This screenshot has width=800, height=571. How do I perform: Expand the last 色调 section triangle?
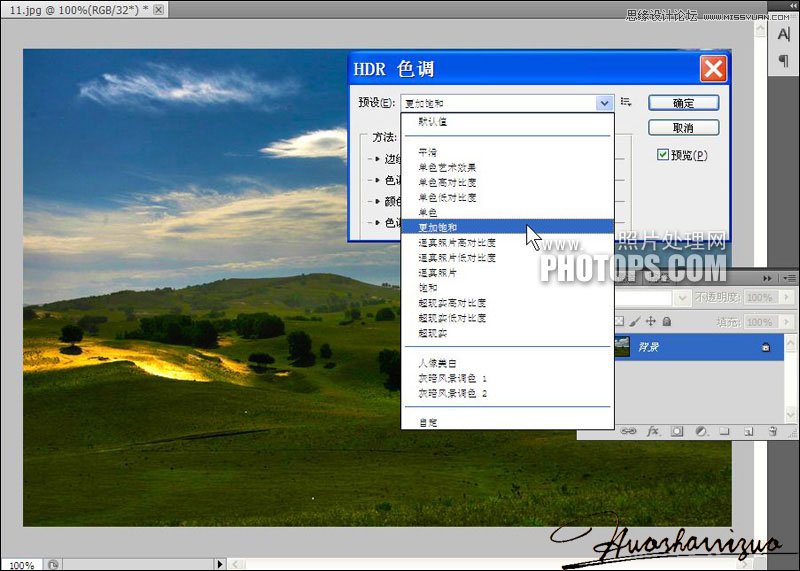[x=377, y=222]
